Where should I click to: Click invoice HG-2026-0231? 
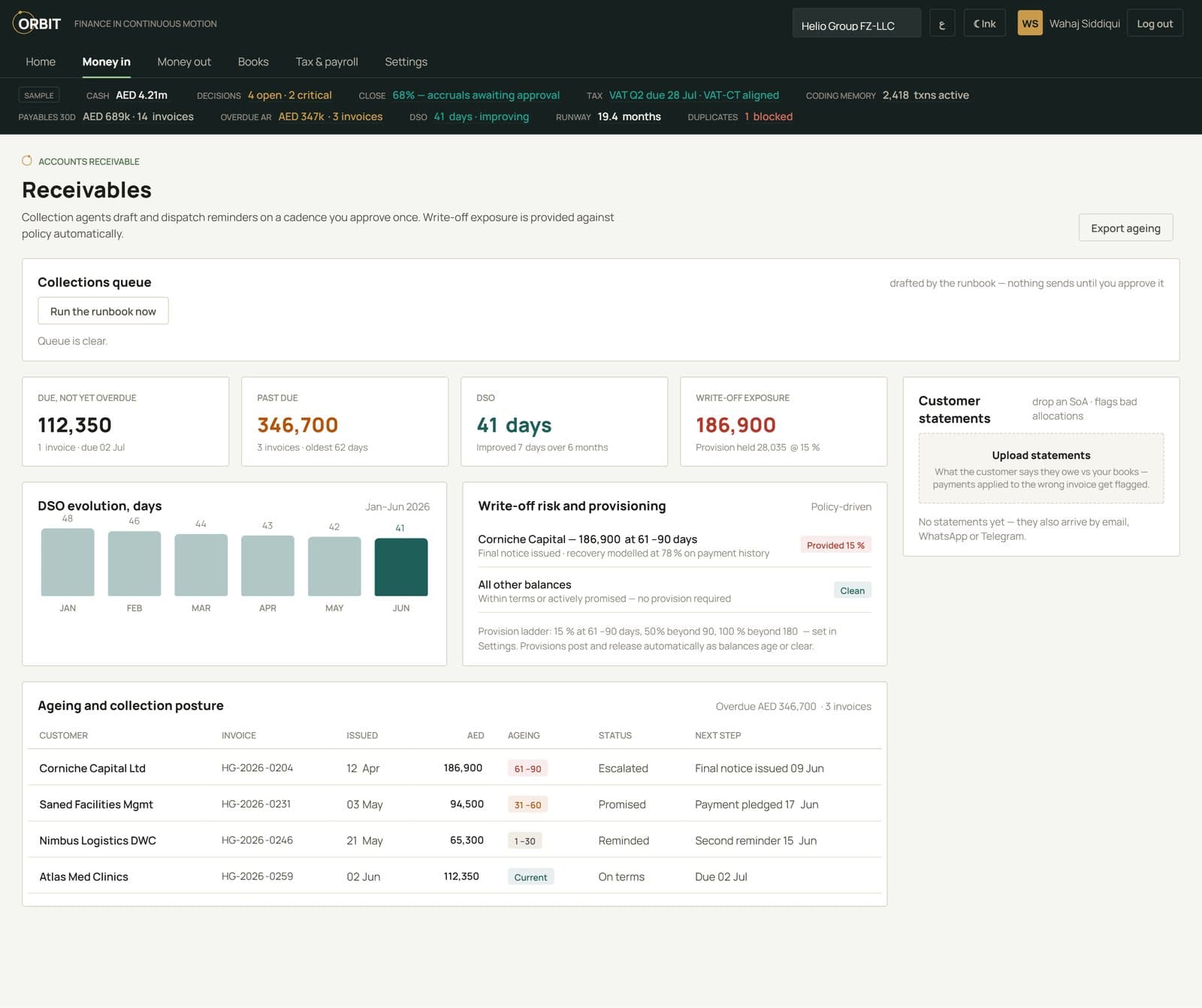point(256,804)
